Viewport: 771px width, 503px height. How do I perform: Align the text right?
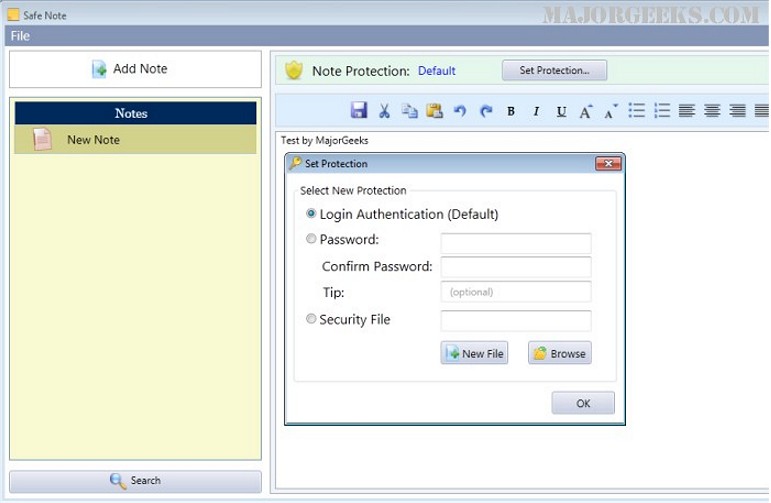coord(738,111)
